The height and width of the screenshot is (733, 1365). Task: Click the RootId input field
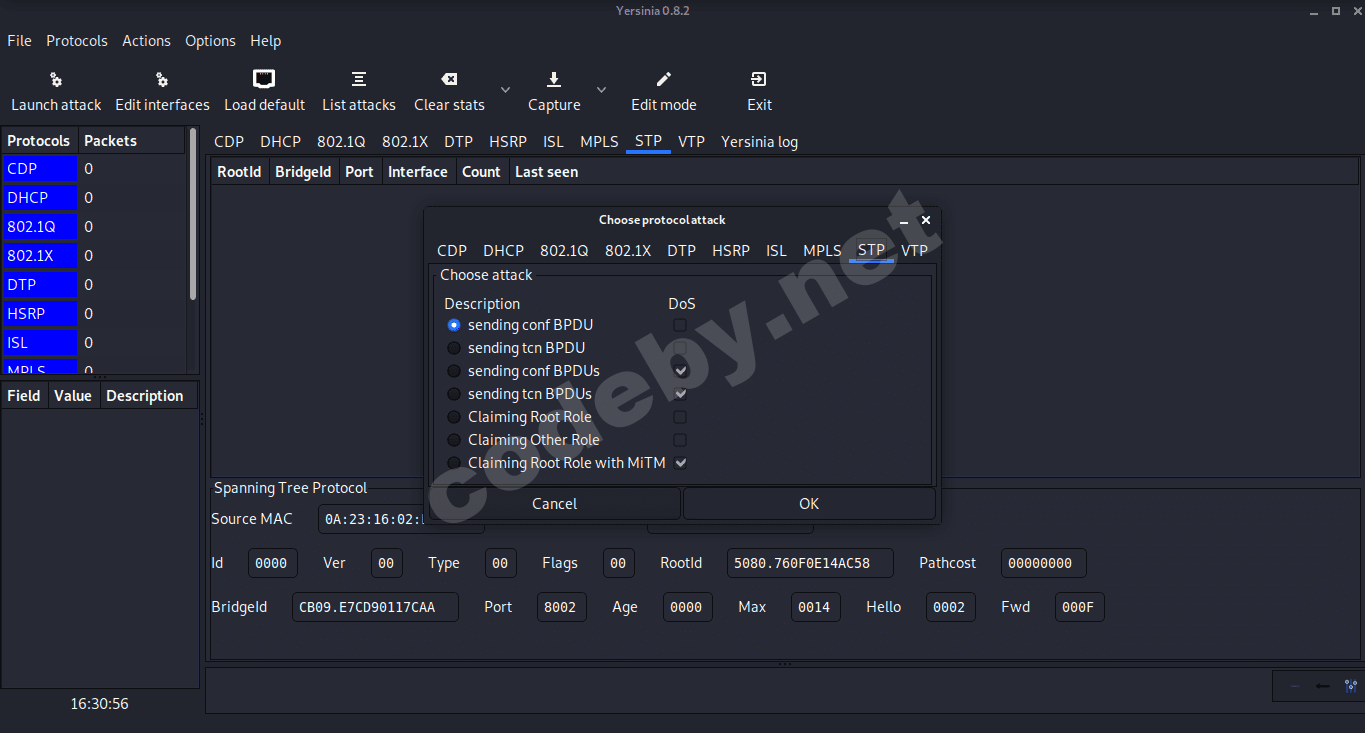click(809, 563)
